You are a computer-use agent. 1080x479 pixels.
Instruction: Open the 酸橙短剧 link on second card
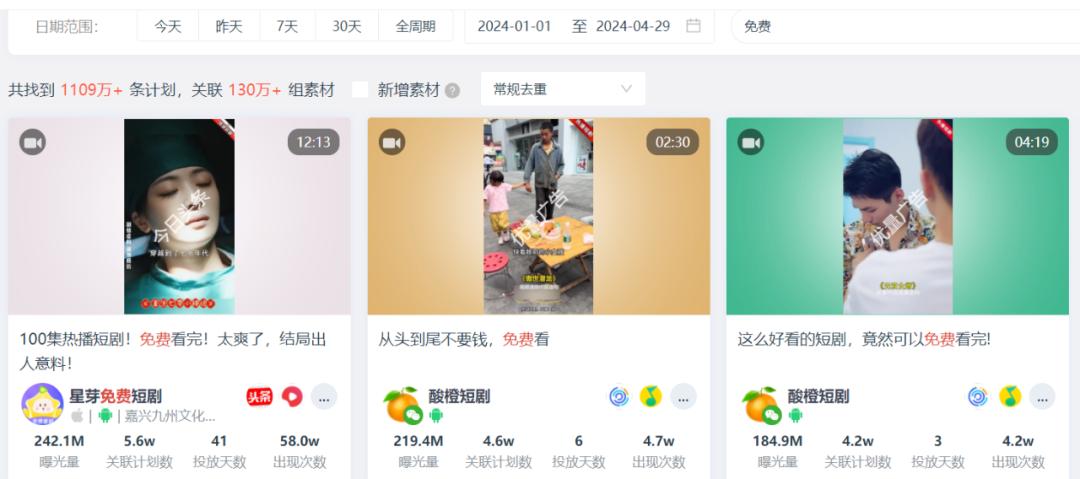(x=459, y=396)
